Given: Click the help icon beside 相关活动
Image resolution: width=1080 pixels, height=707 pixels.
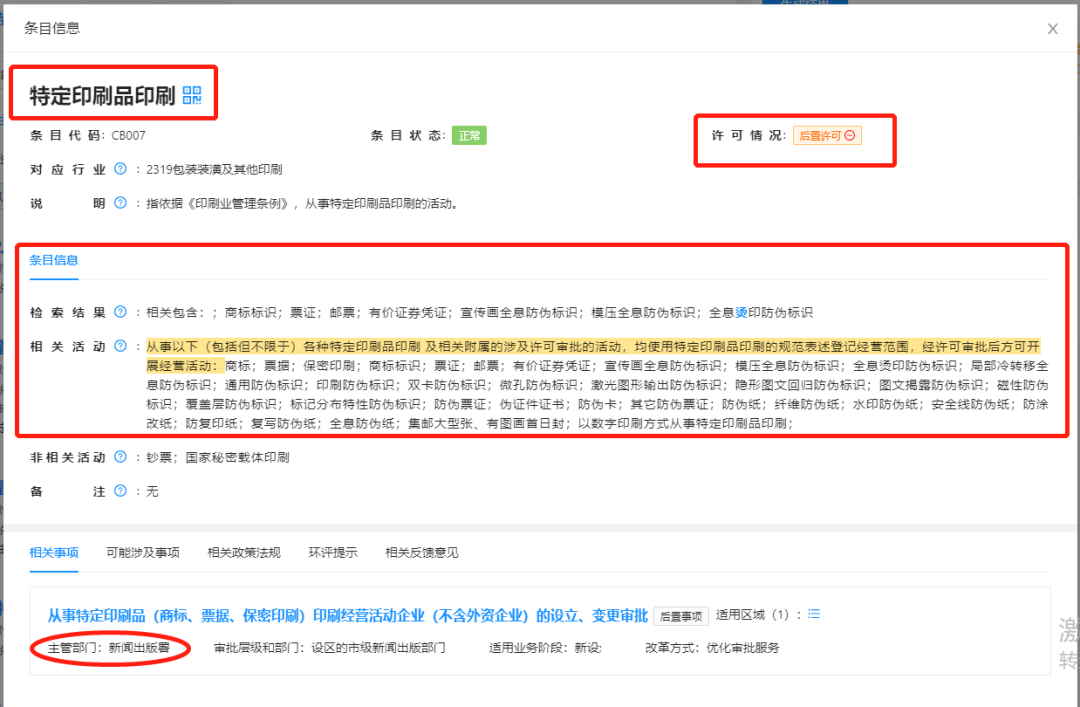Looking at the screenshot, I should point(121,346).
